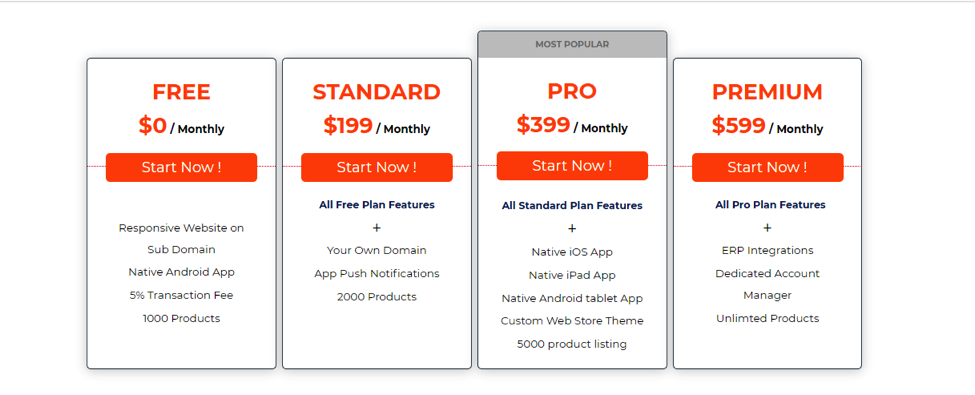Click the $199 monthly price

point(377,126)
